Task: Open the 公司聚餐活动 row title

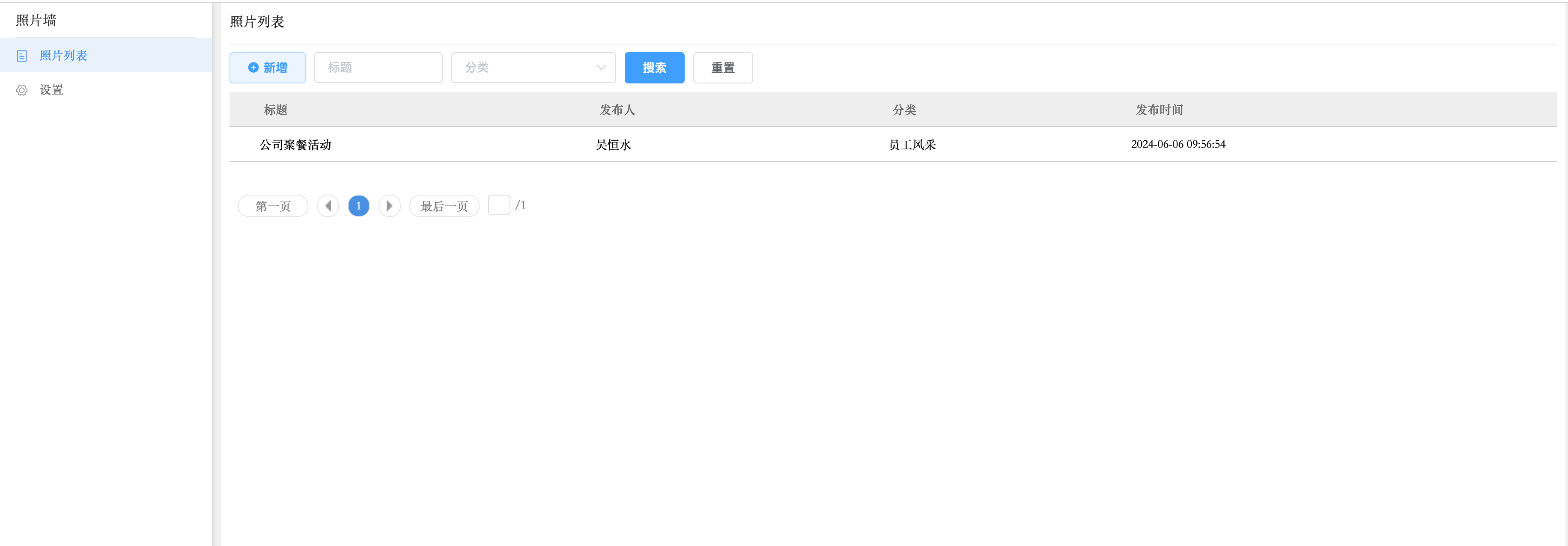Action: click(x=295, y=145)
